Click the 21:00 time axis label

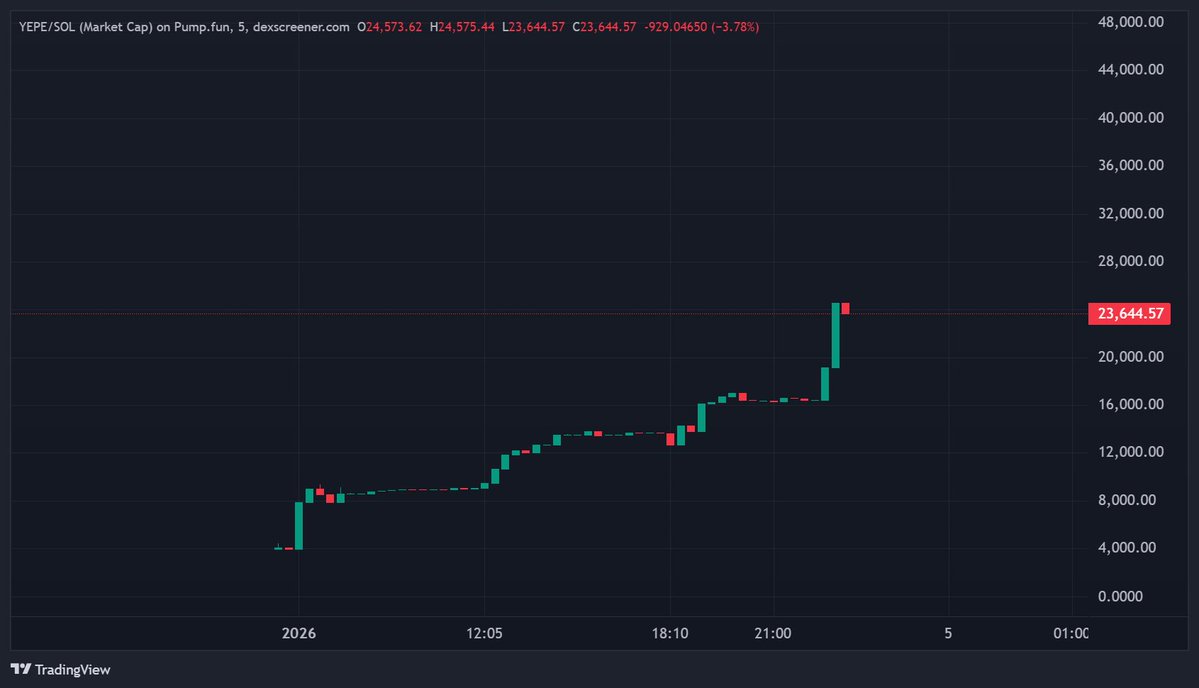point(773,633)
